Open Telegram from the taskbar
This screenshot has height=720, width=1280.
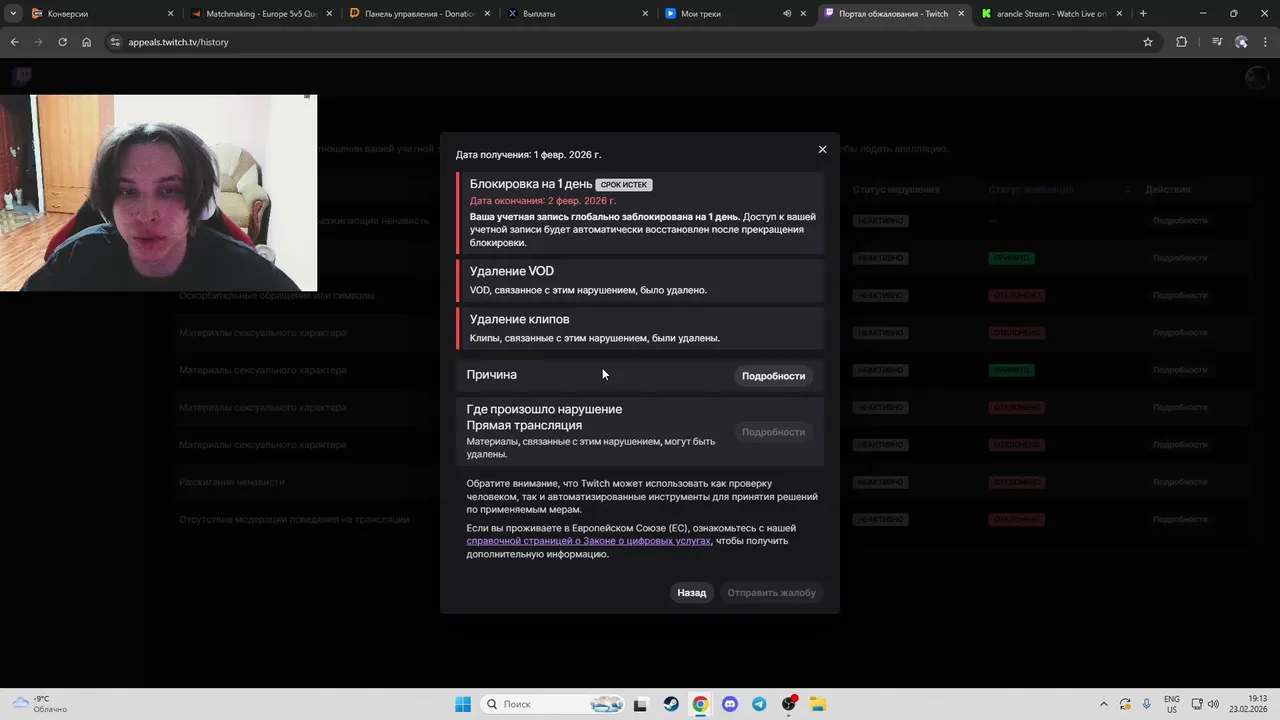click(x=759, y=704)
